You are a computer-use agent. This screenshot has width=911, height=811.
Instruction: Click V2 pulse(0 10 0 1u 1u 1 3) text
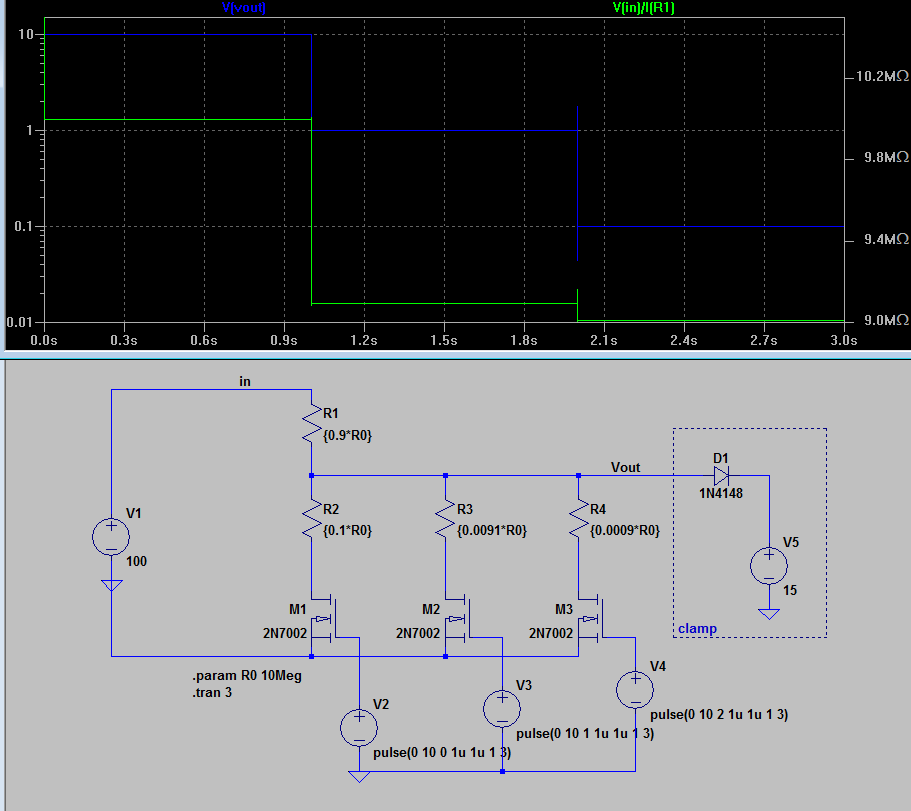tap(442, 752)
